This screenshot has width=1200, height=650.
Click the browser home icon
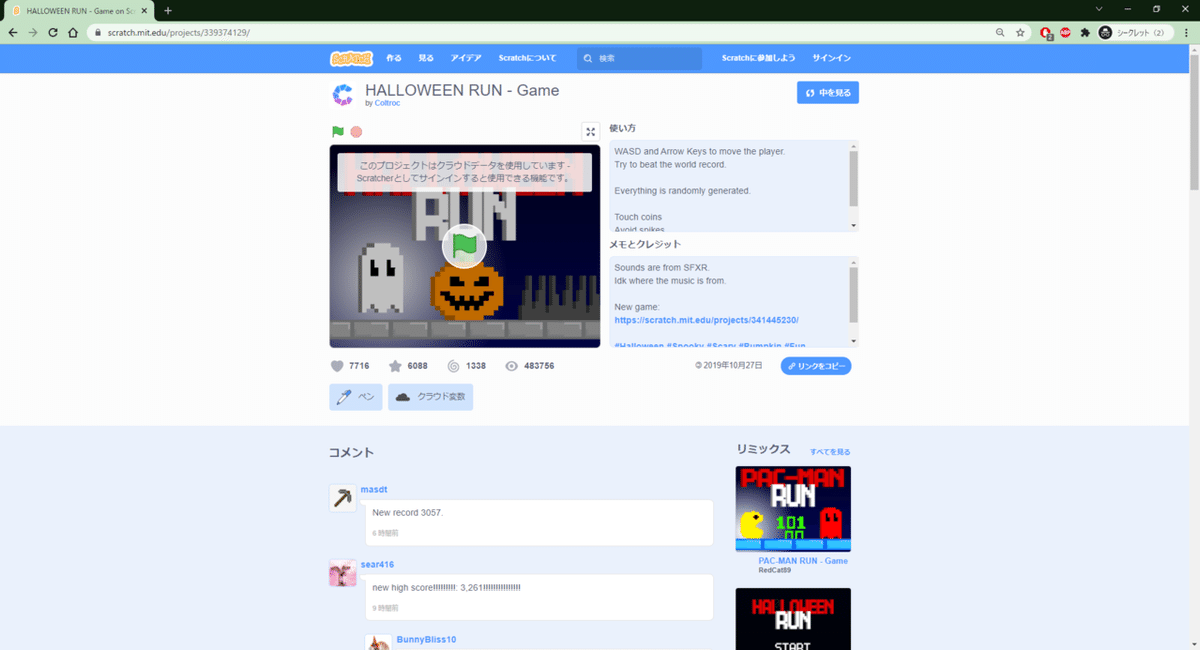click(73, 32)
